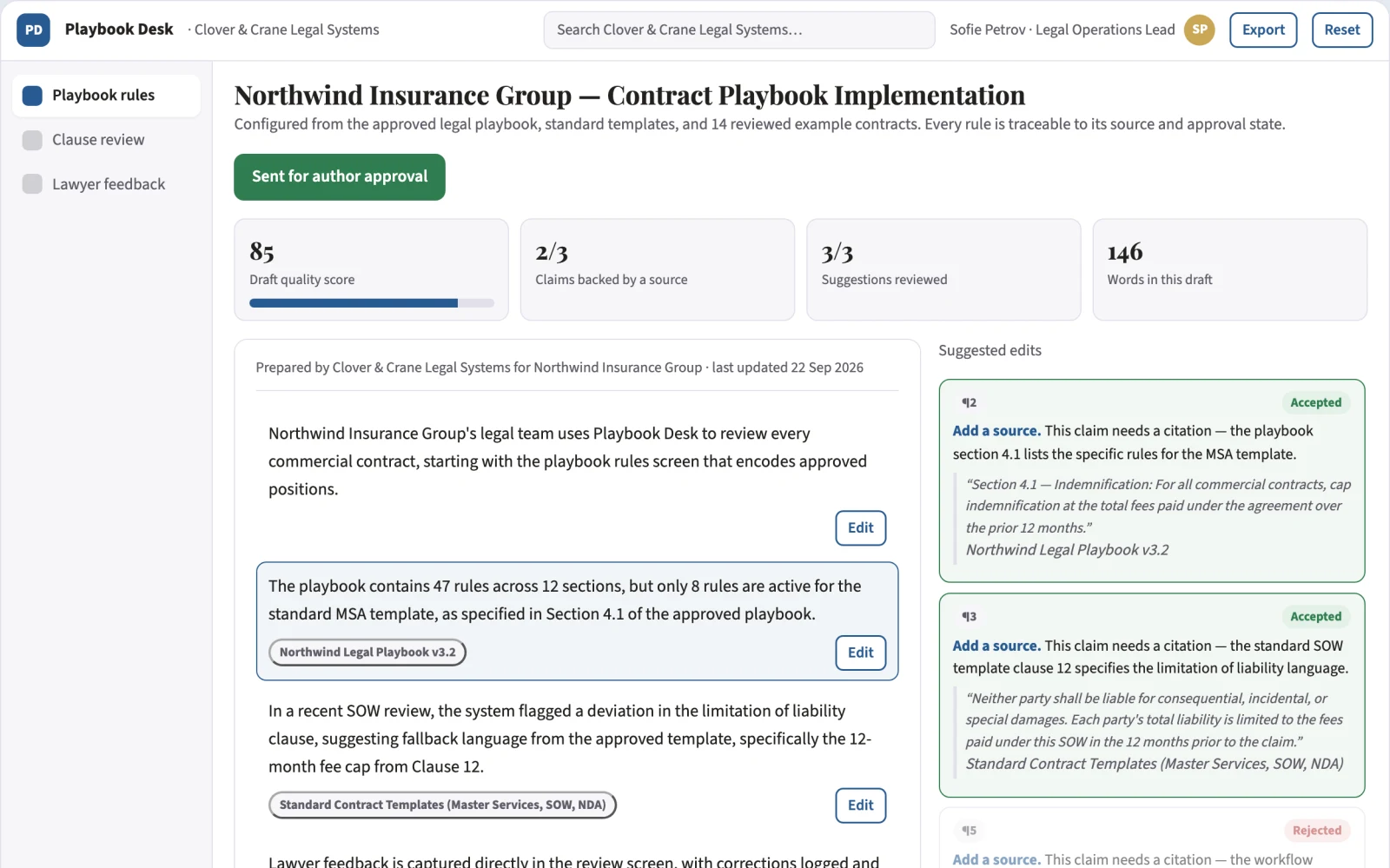Click the Sofie Petrov user label

tap(1062, 30)
